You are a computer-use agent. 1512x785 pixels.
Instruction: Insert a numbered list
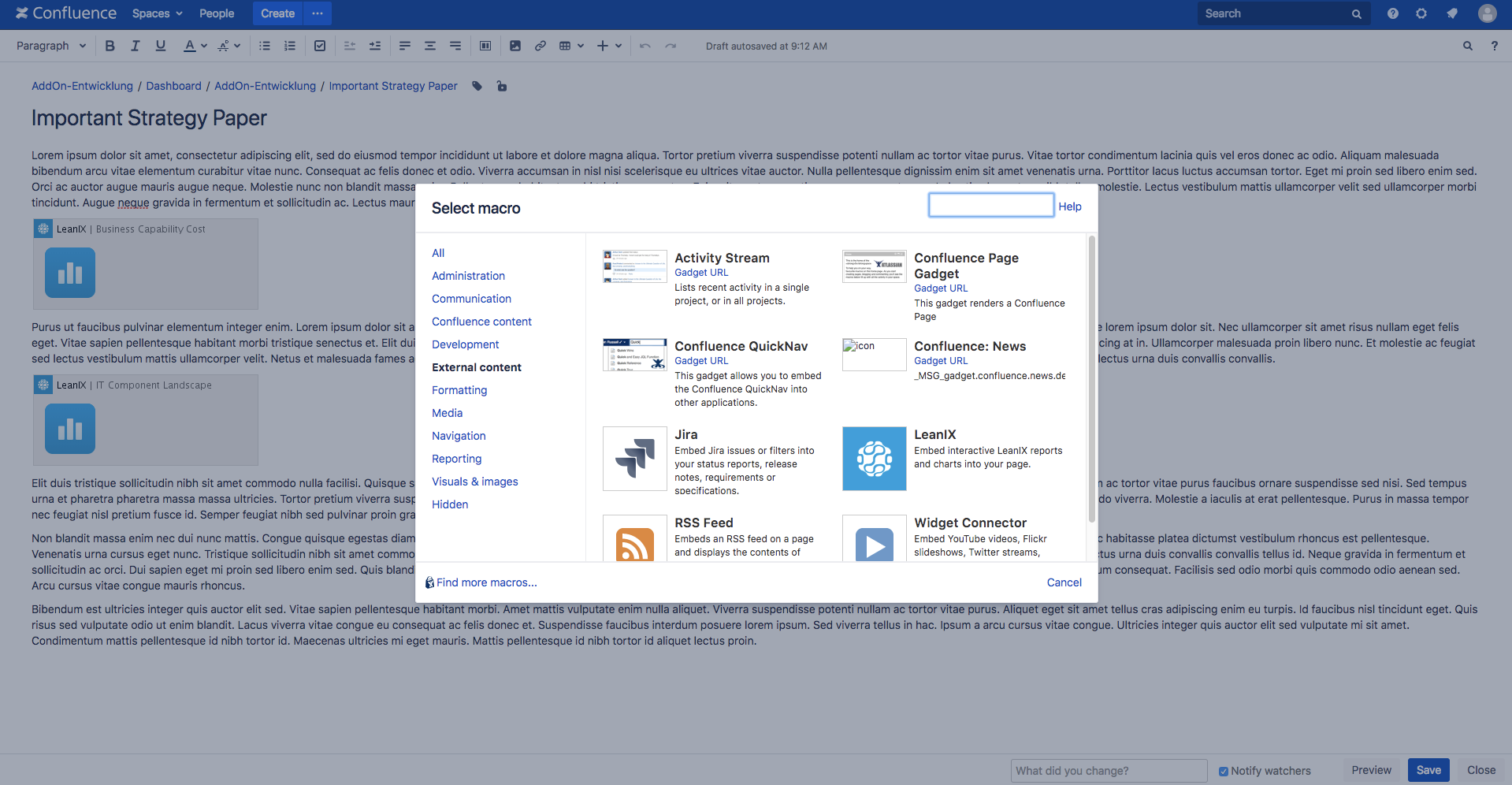290,46
